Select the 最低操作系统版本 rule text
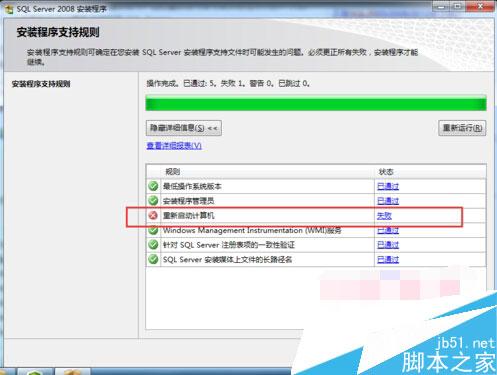 (192, 186)
